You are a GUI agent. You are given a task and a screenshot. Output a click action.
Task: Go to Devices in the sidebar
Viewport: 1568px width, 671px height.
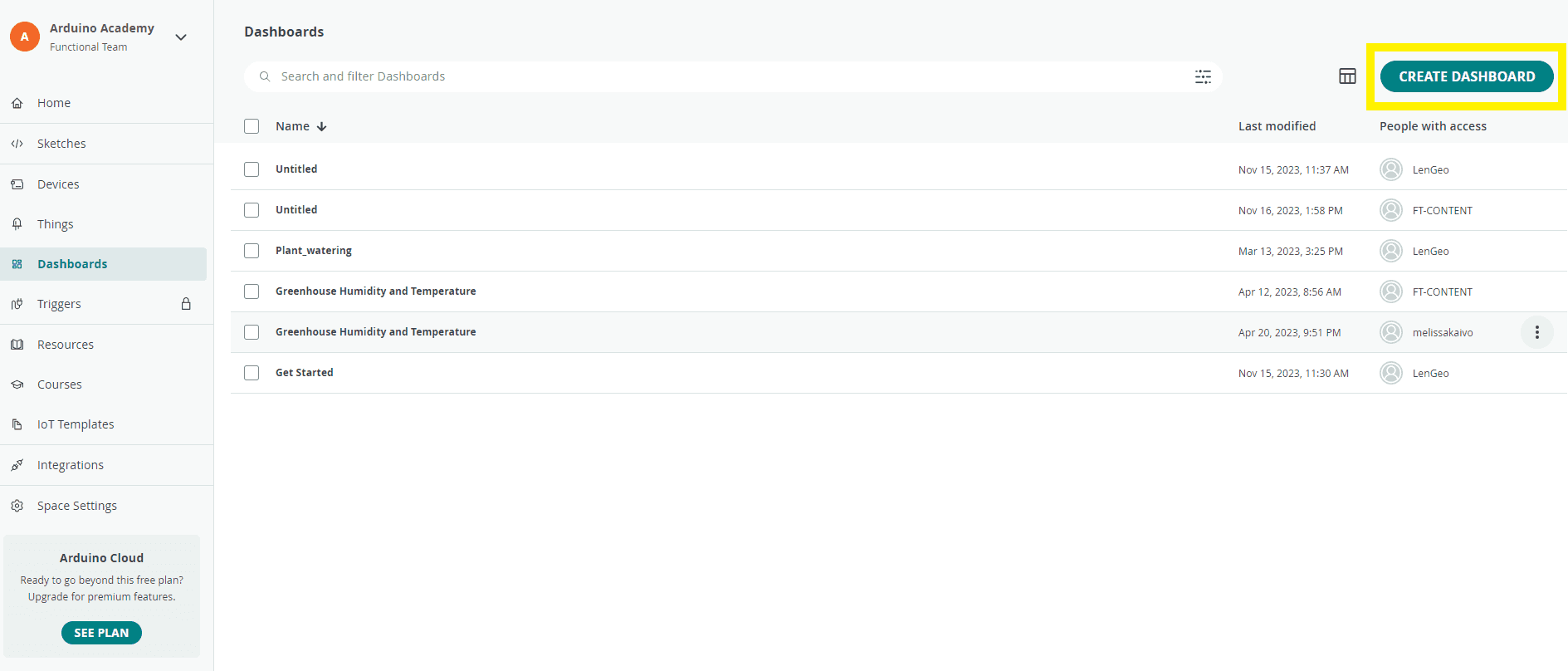click(x=58, y=184)
